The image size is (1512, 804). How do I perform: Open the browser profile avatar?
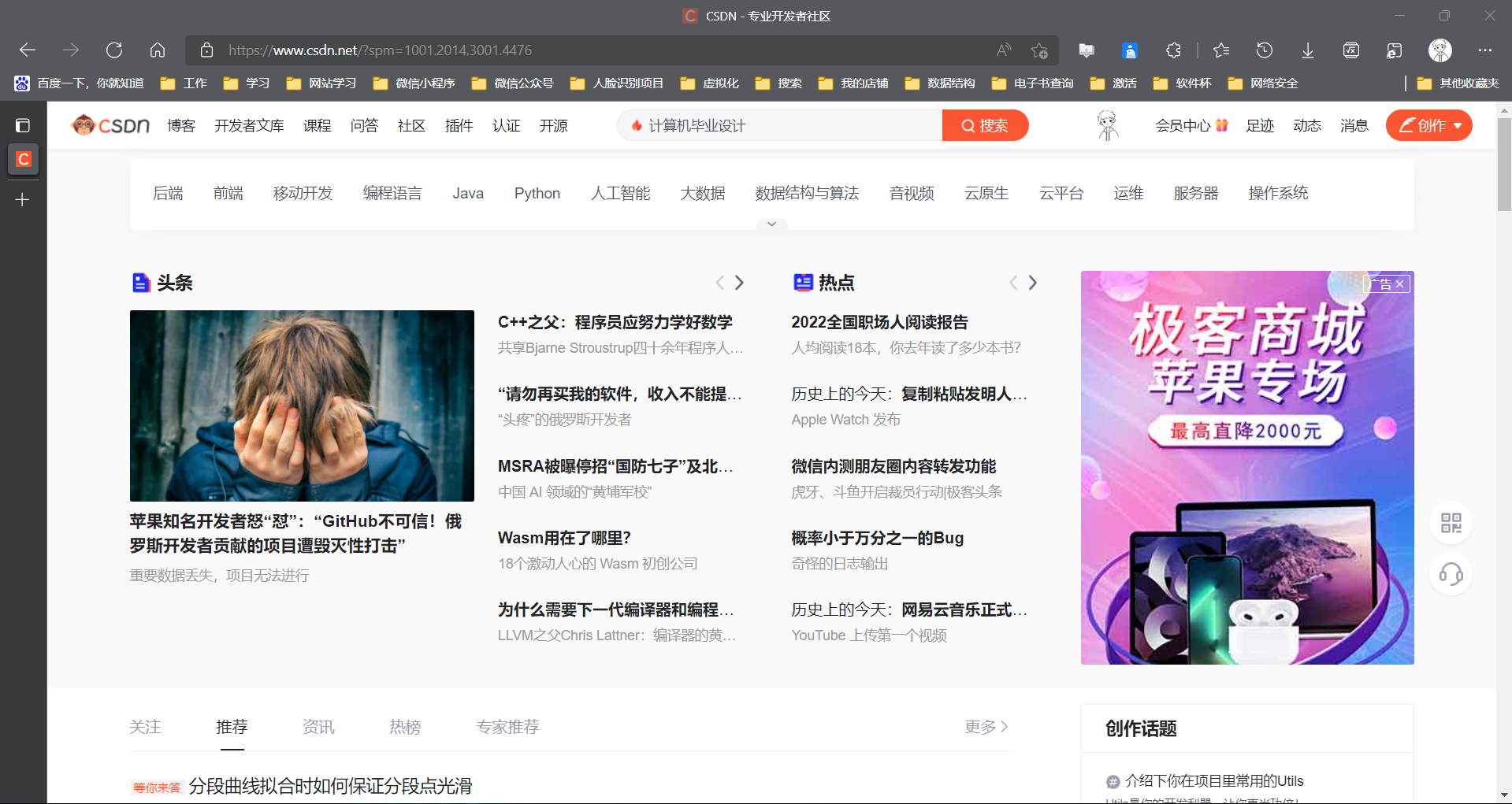tap(1440, 50)
